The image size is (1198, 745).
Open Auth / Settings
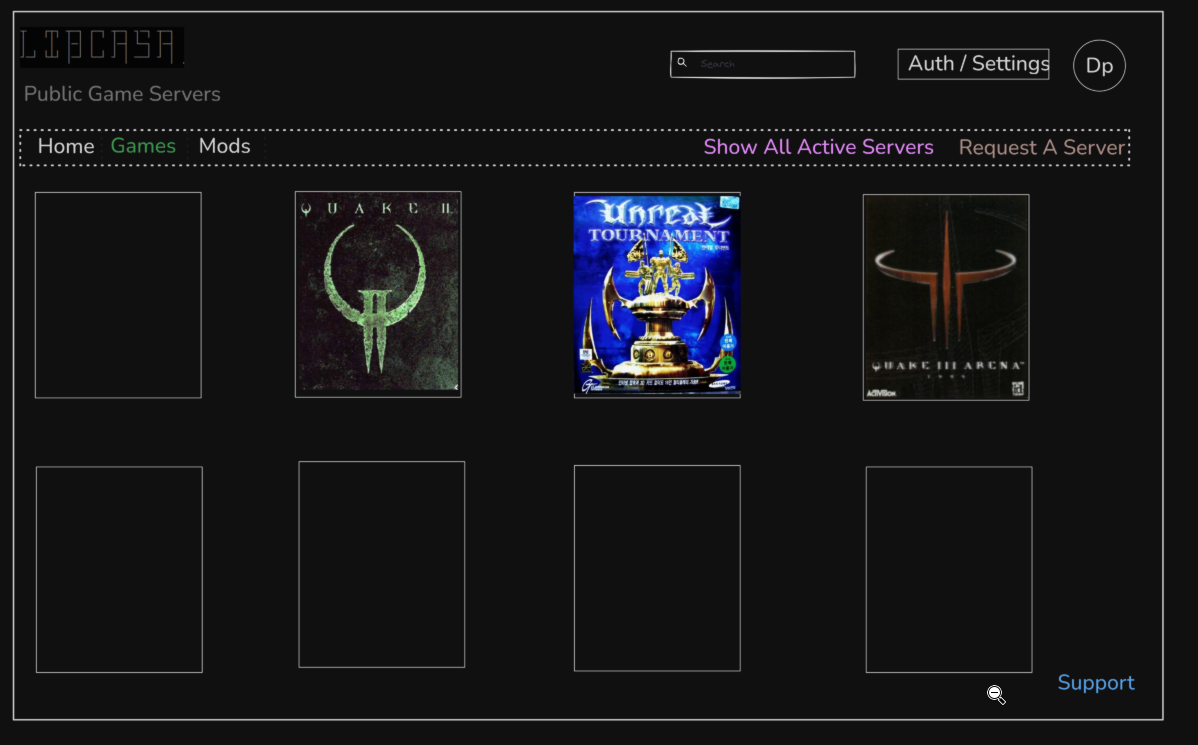[x=973, y=64]
